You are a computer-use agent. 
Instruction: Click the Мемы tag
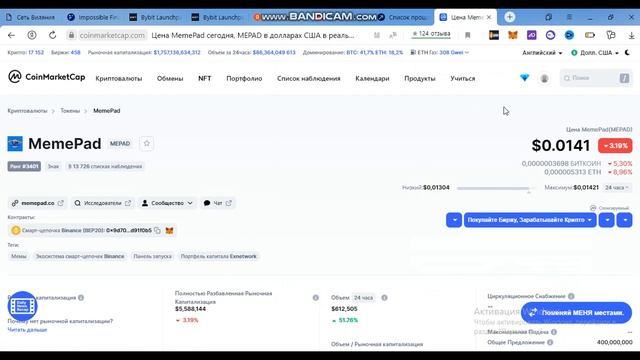pyautogui.click(x=19, y=256)
